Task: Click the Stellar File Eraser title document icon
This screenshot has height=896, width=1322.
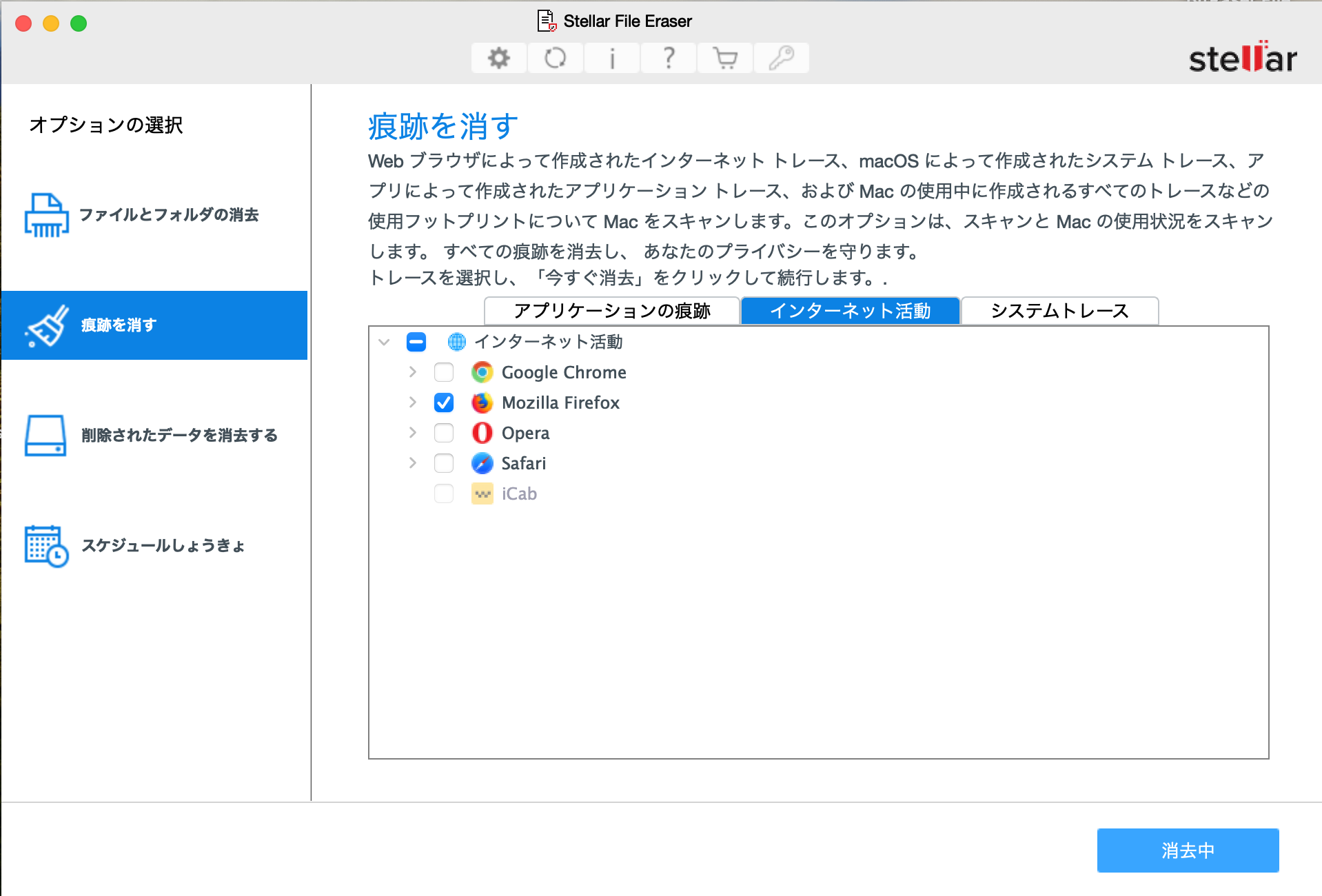Action: point(547,21)
